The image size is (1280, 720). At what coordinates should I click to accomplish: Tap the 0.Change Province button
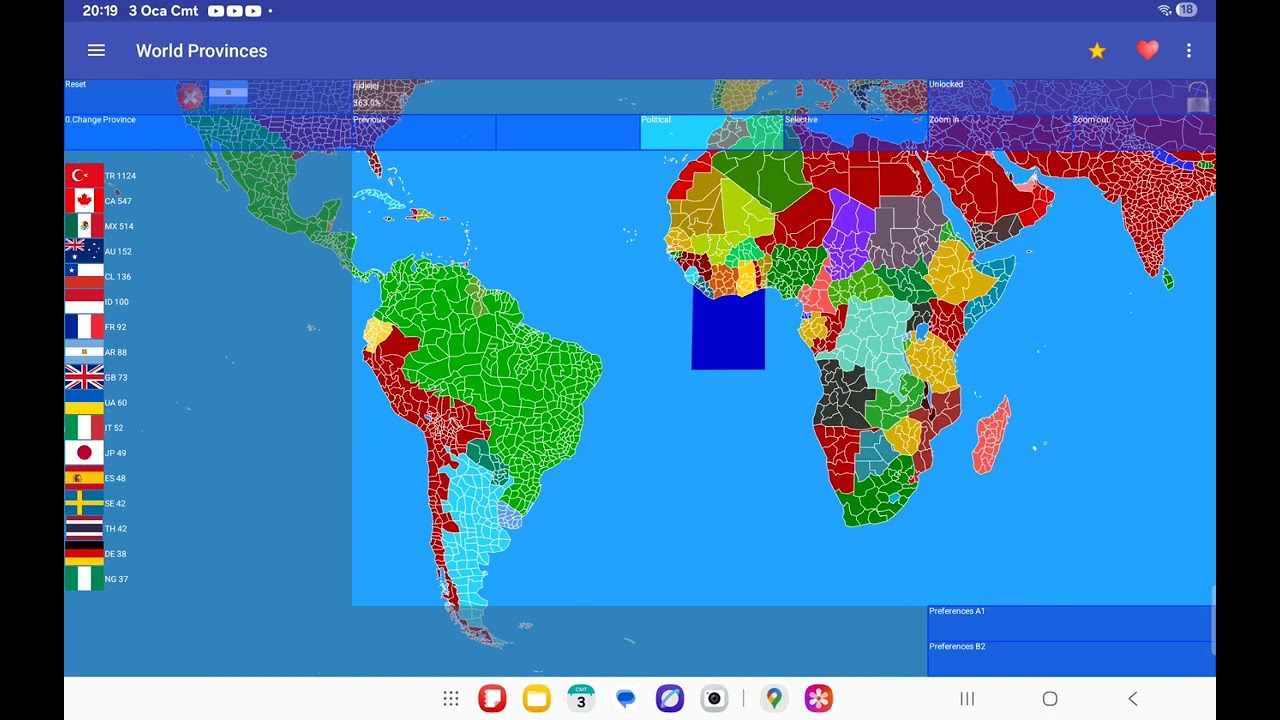(208, 132)
